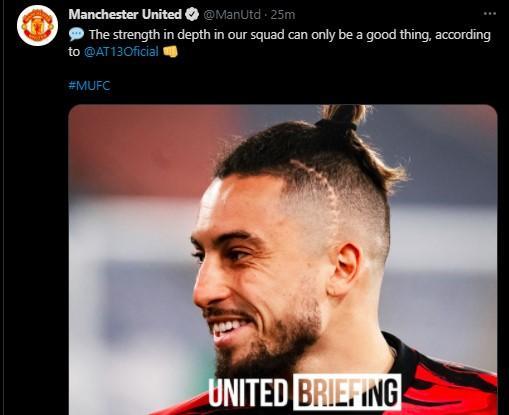Click the blue verified badge beside Manchester United
Viewport: 509px width, 415px height.
click(192, 14)
